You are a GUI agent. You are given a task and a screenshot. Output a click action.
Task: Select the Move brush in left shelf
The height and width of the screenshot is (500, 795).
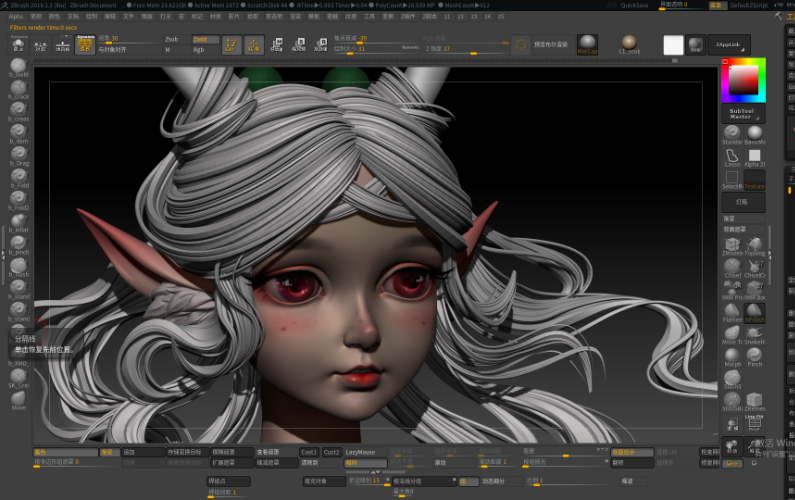(x=19, y=398)
